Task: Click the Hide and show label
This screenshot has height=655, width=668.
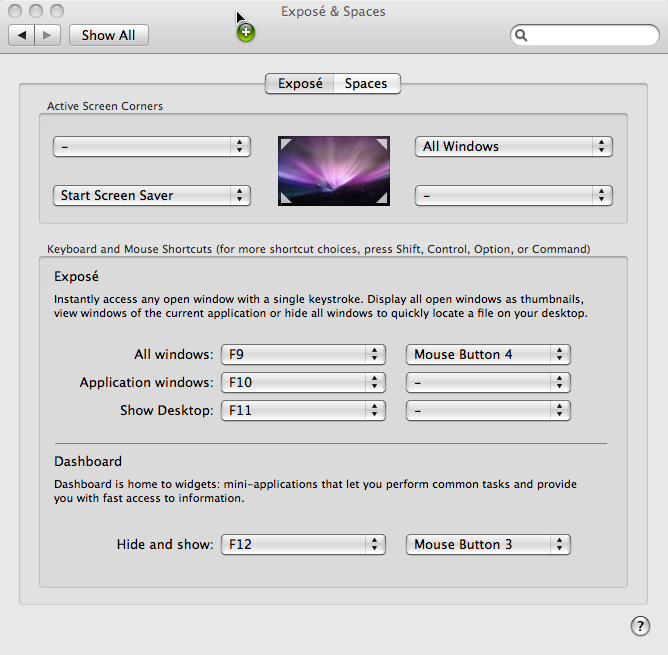Action: [165, 545]
